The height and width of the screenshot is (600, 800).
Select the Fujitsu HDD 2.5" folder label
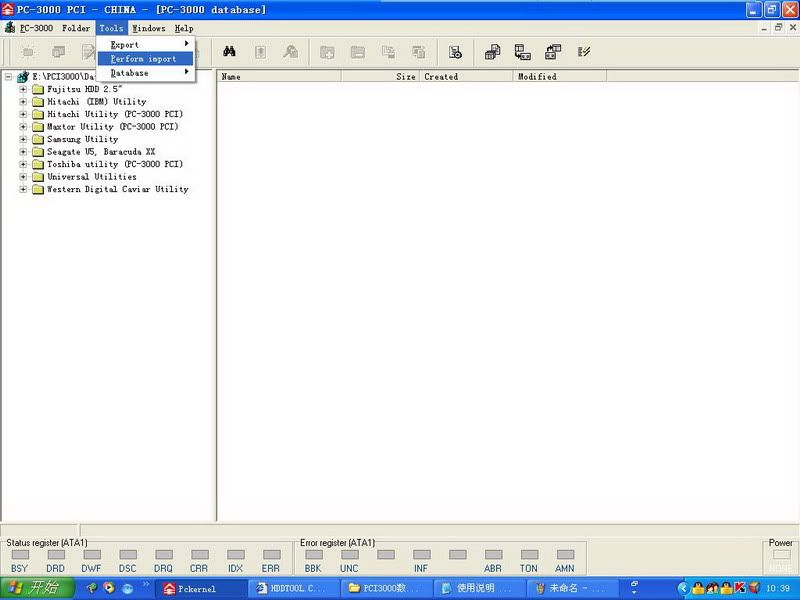[85, 89]
